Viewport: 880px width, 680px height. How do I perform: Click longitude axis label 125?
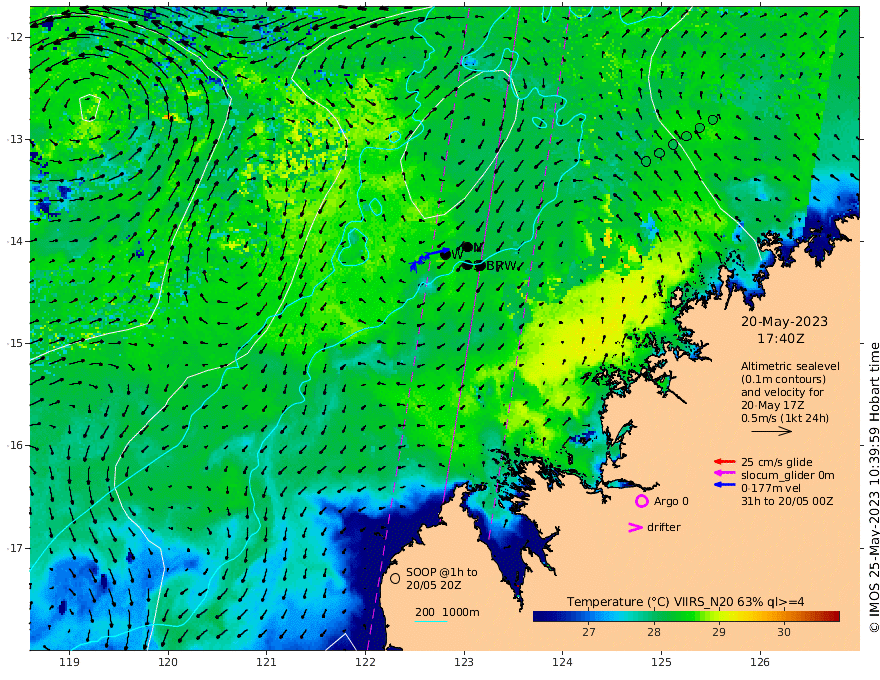[662, 663]
